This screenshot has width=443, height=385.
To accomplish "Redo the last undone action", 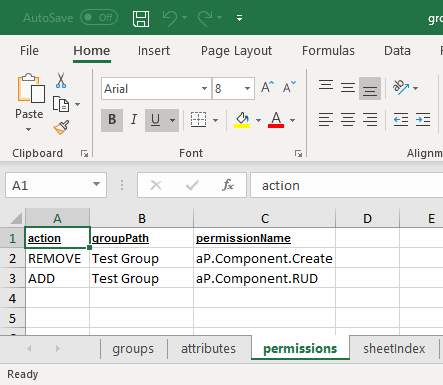I will (x=205, y=18).
